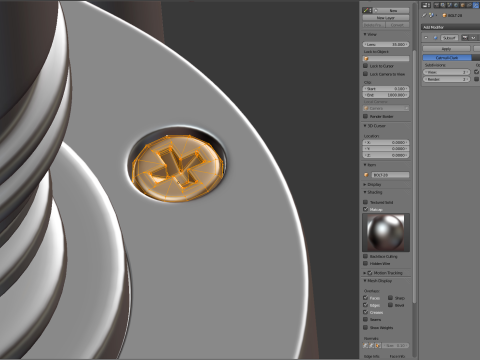Image resolution: width=480 pixels, height=360 pixels.
Task: Enable Hidden Wire checkbox
Action: pyautogui.click(x=365, y=263)
